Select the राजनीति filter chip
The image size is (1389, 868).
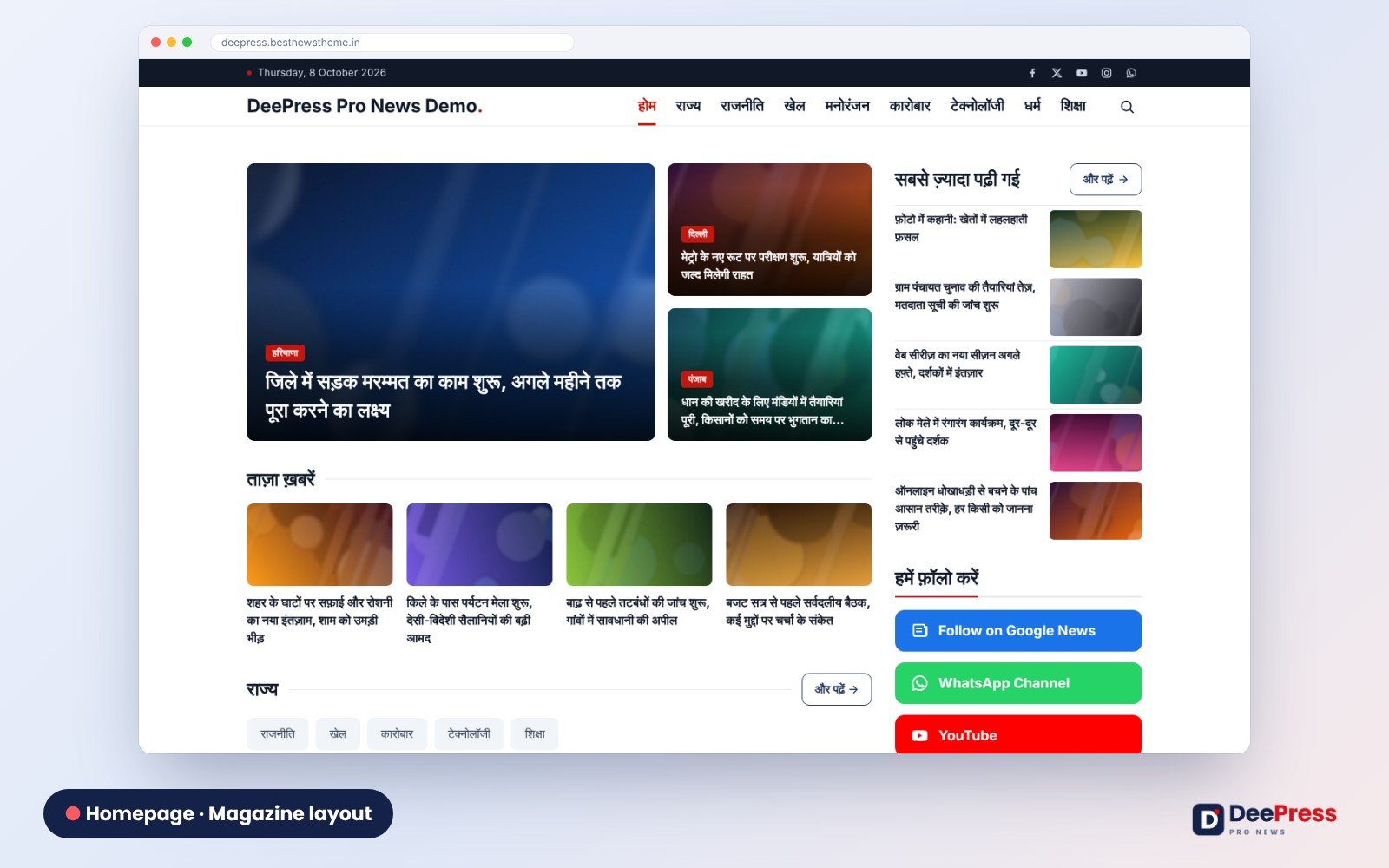[278, 734]
